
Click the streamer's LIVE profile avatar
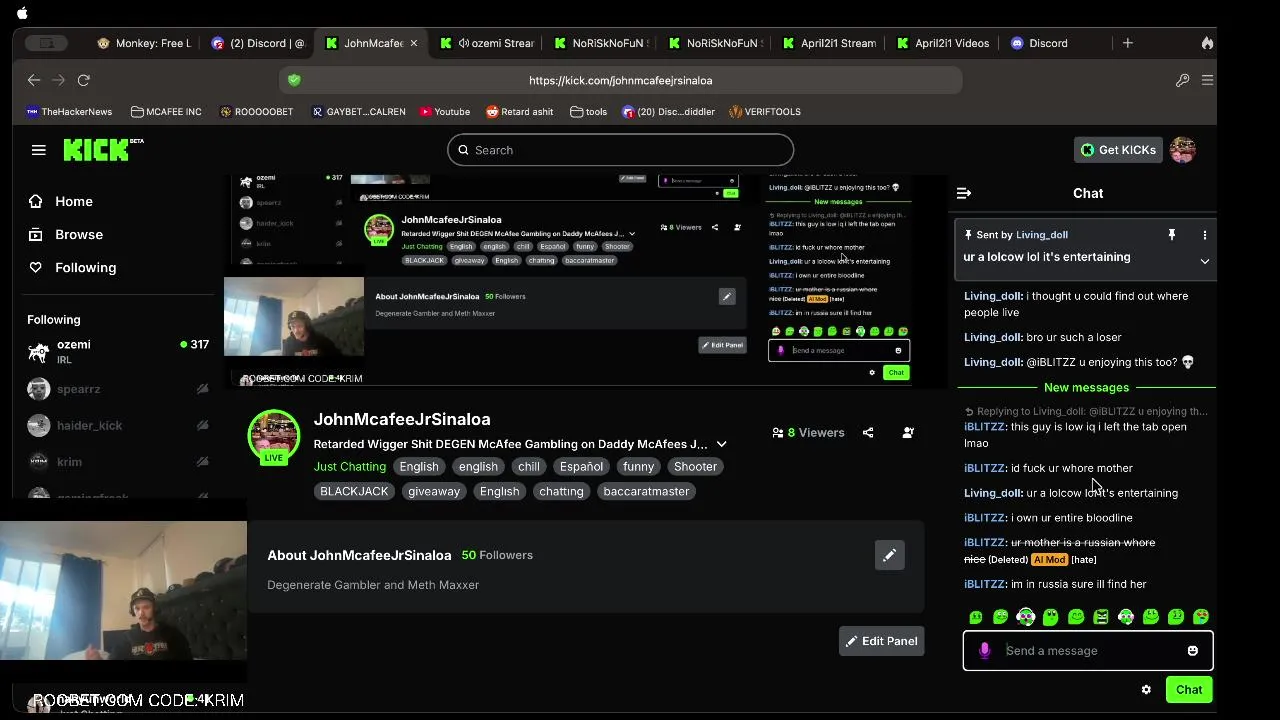[274, 438]
